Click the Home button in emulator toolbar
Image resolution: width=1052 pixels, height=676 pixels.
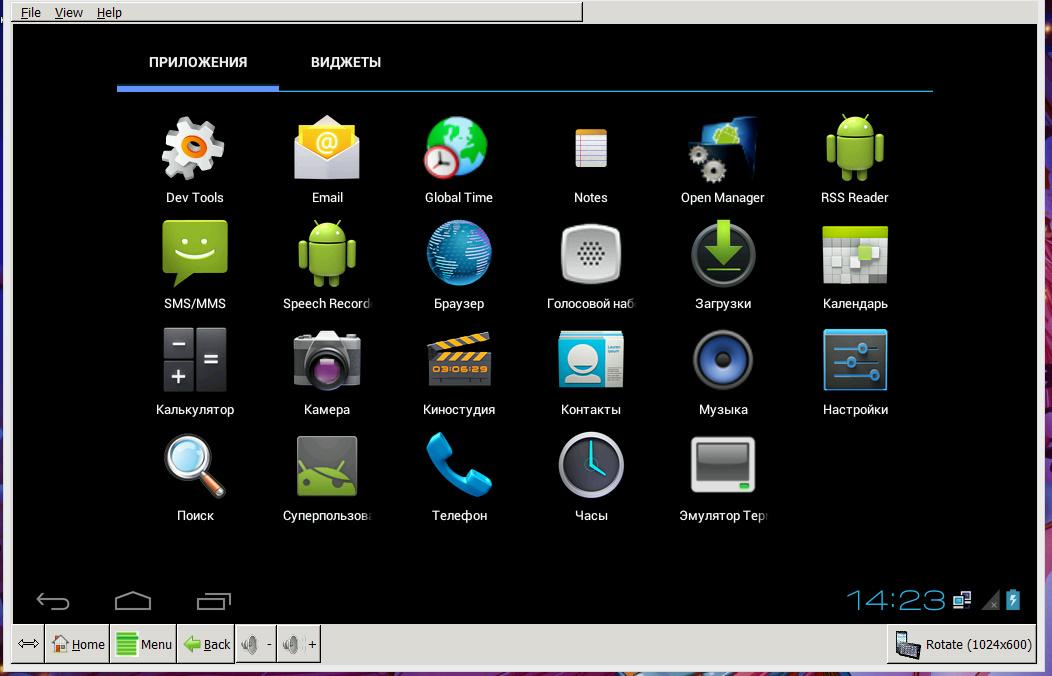78,644
